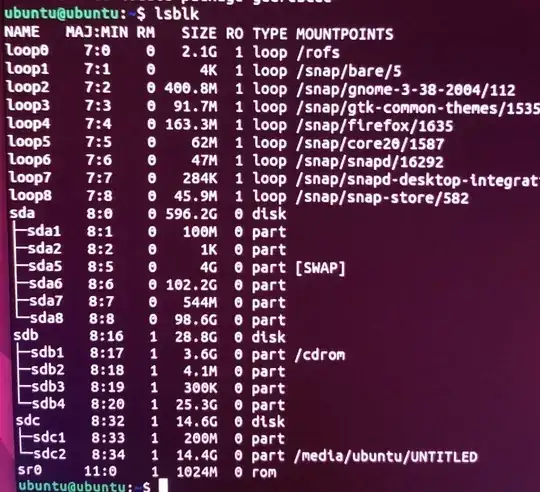Click the MOUNTPOINTS column header
The width and height of the screenshot is (540, 492).
click(345, 34)
